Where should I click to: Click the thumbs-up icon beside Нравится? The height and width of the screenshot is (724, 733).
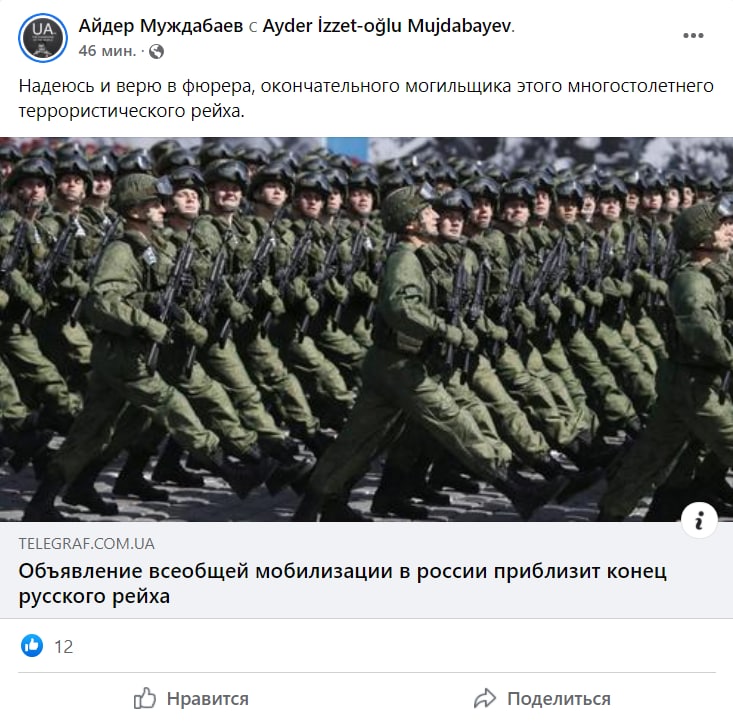point(145,698)
